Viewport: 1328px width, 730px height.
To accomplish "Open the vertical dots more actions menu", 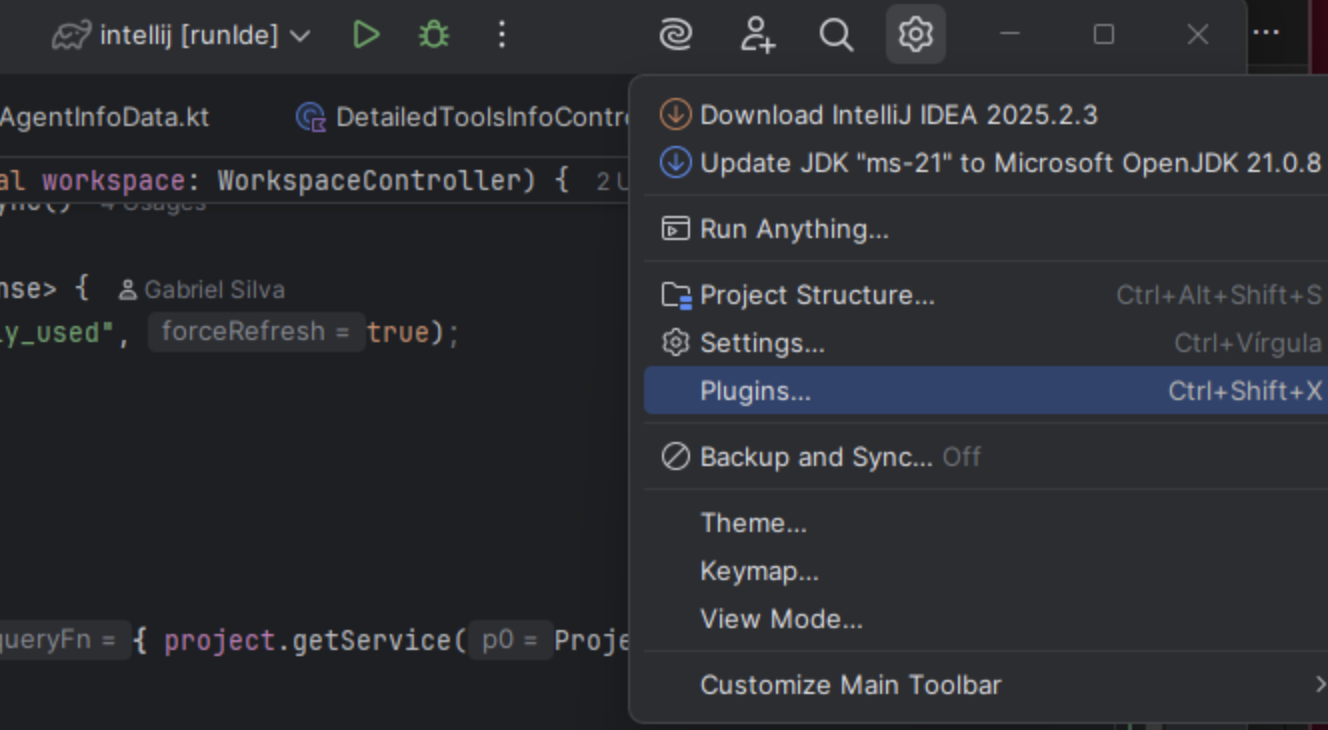I will [502, 36].
